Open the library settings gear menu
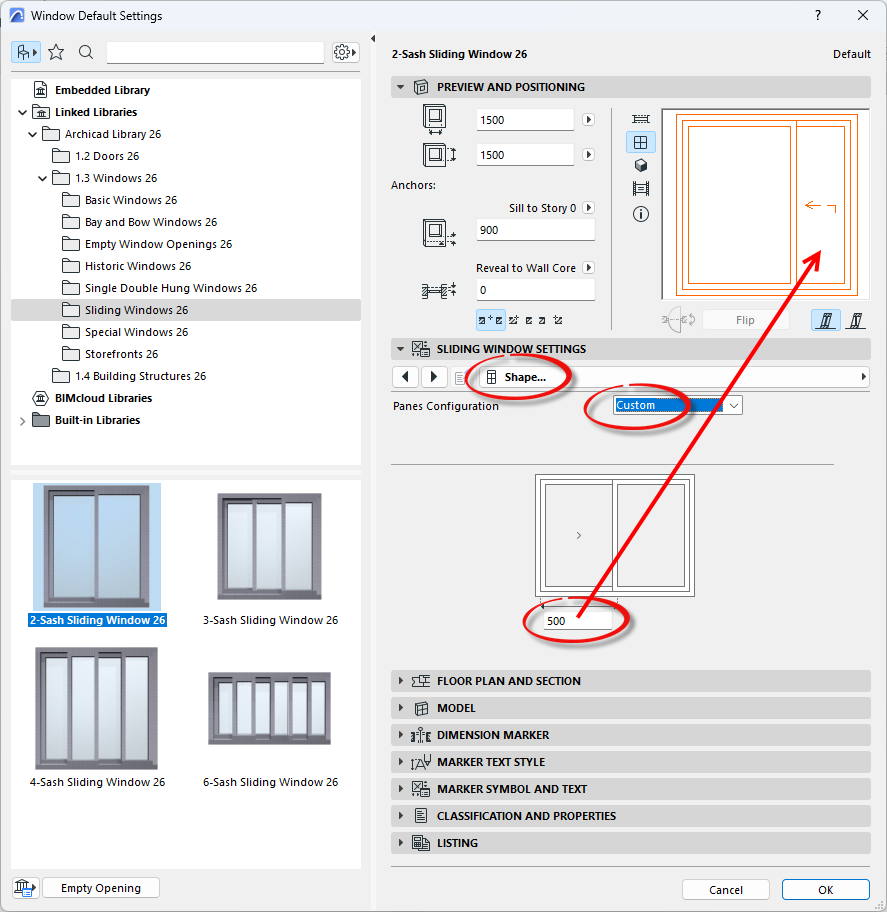This screenshot has height=912, width=887. 345,52
